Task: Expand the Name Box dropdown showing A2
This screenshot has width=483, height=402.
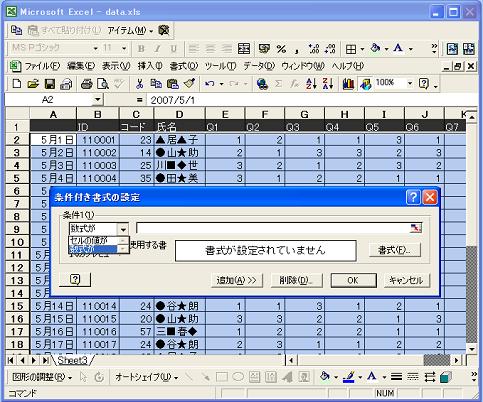Action: (x=97, y=100)
